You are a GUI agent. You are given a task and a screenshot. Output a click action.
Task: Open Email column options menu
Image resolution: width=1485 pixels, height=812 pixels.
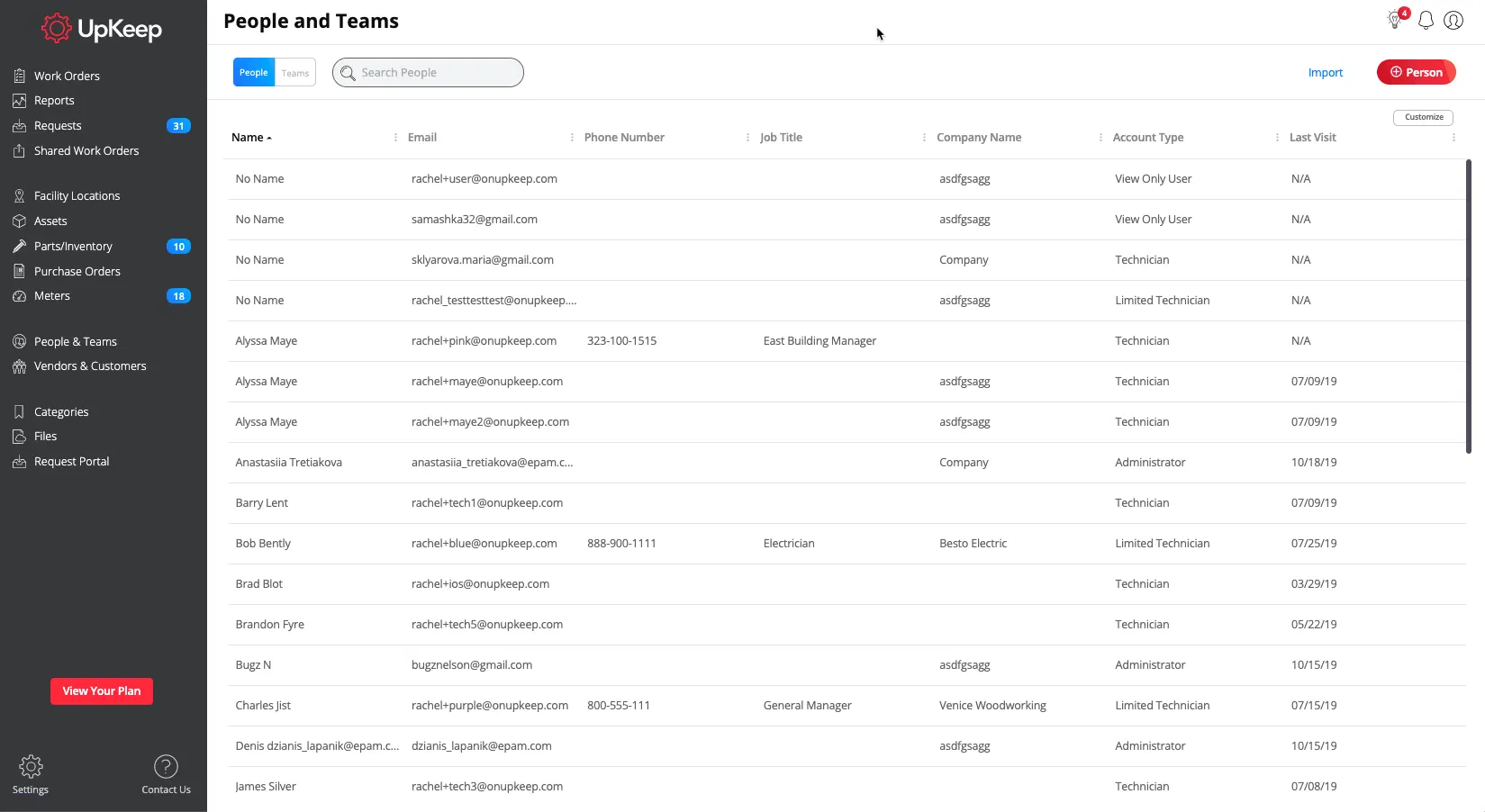(572, 138)
